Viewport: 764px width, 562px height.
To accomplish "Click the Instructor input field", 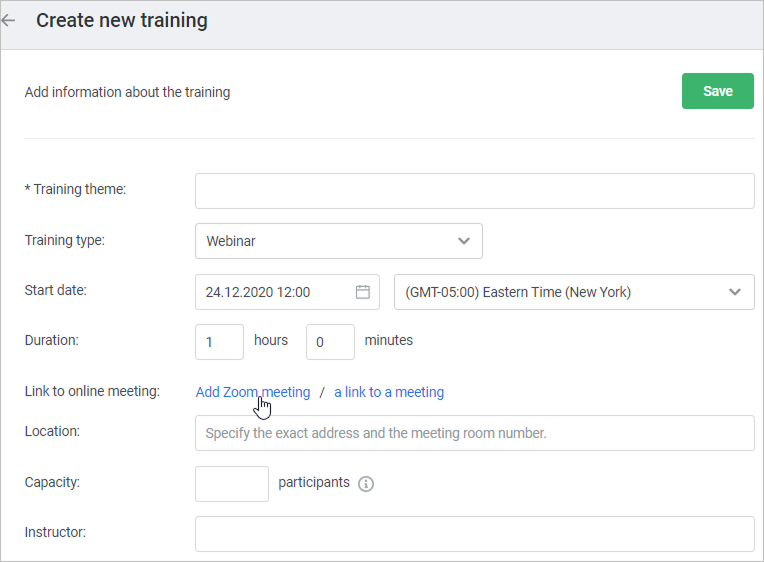I will tap(474, 533).
